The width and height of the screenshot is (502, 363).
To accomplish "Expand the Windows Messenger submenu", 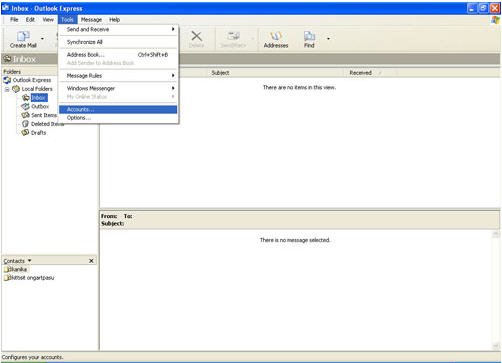I will click(118, 88).
